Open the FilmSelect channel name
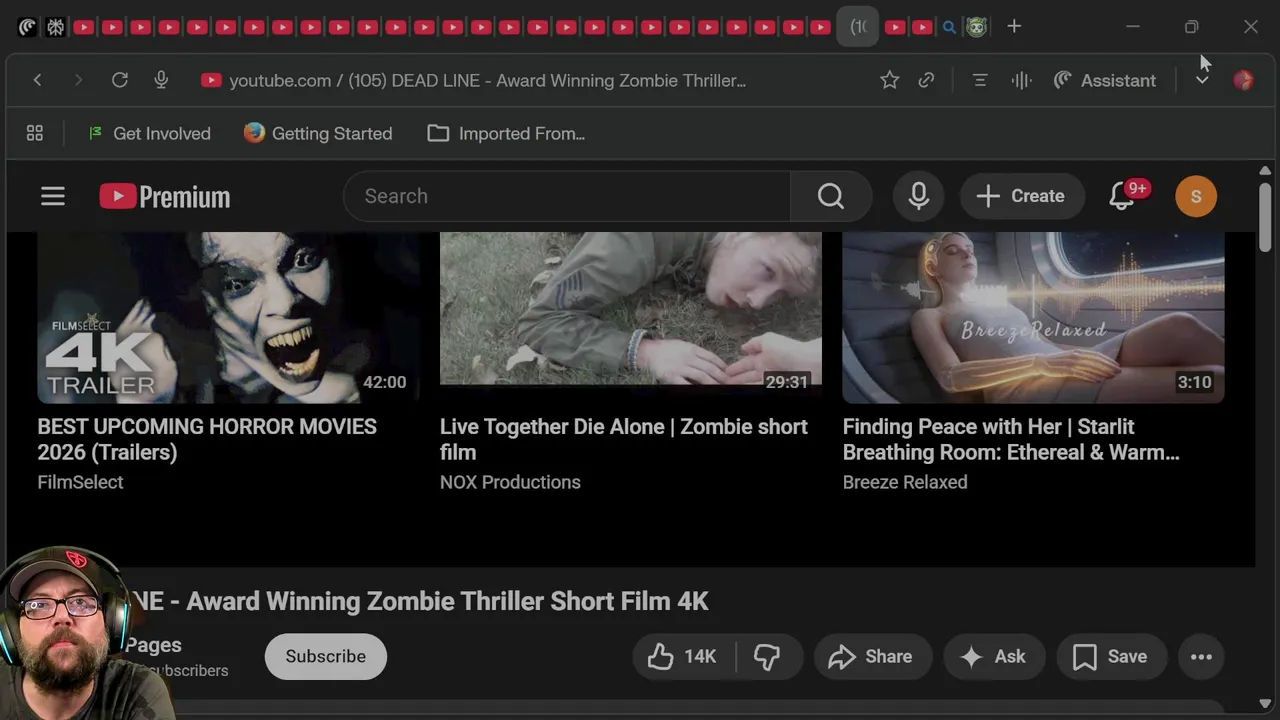 pos(80,482)
